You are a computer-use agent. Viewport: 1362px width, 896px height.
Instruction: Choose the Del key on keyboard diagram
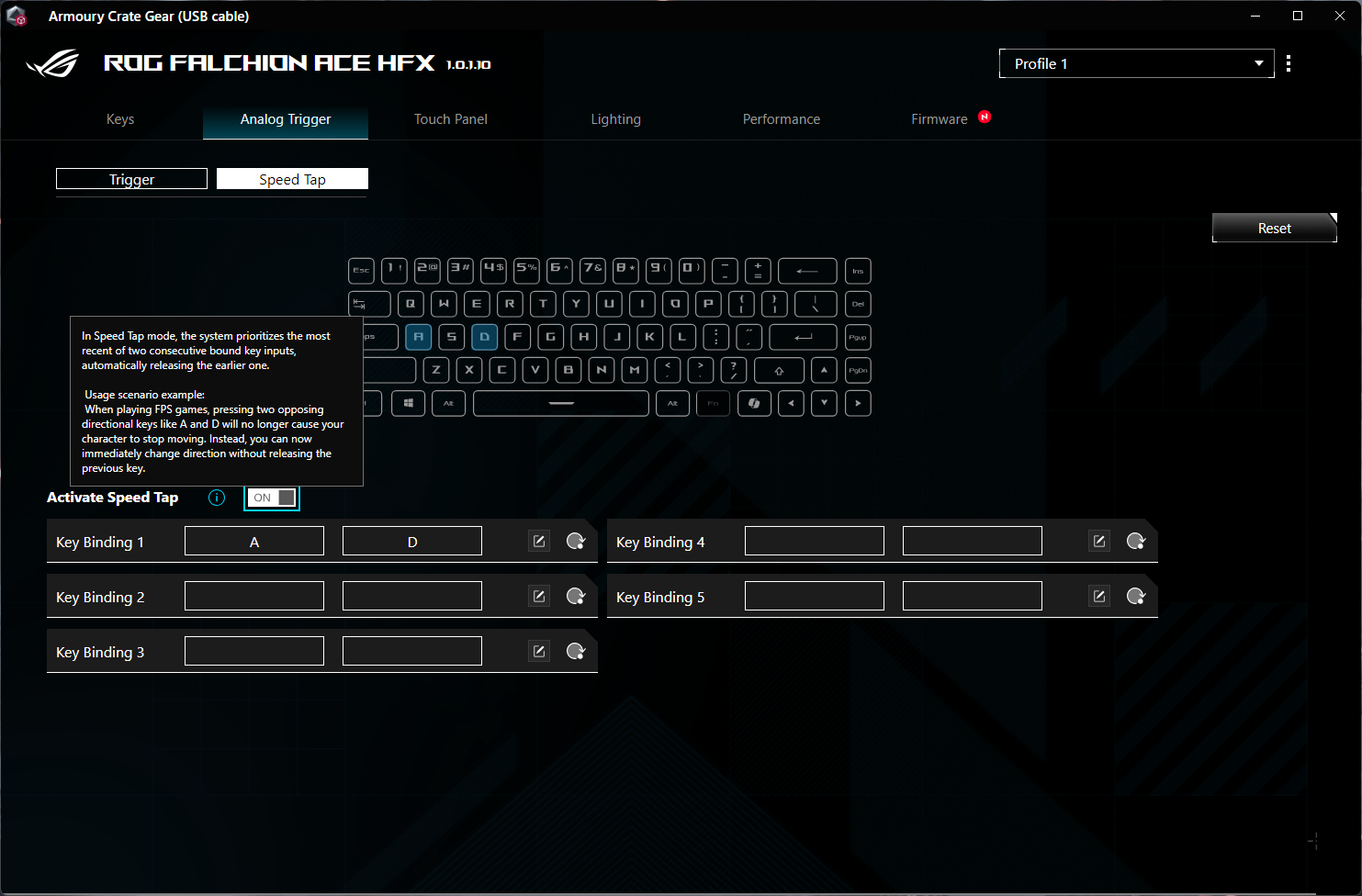(858, 304)
